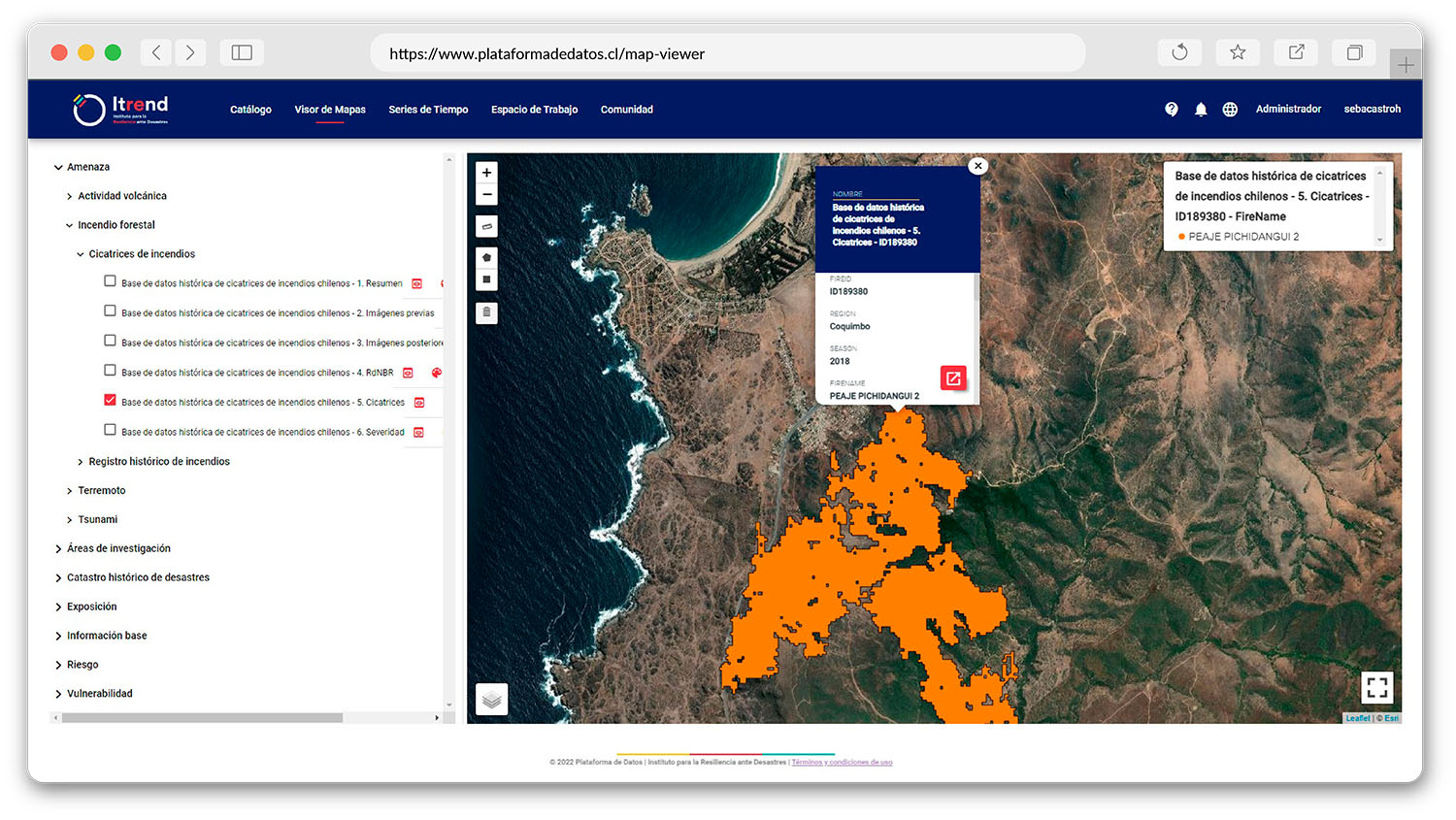Screen dimensions: 1456x820
Task: Go to Series de Tiempo tab
Action: [428, 110]
